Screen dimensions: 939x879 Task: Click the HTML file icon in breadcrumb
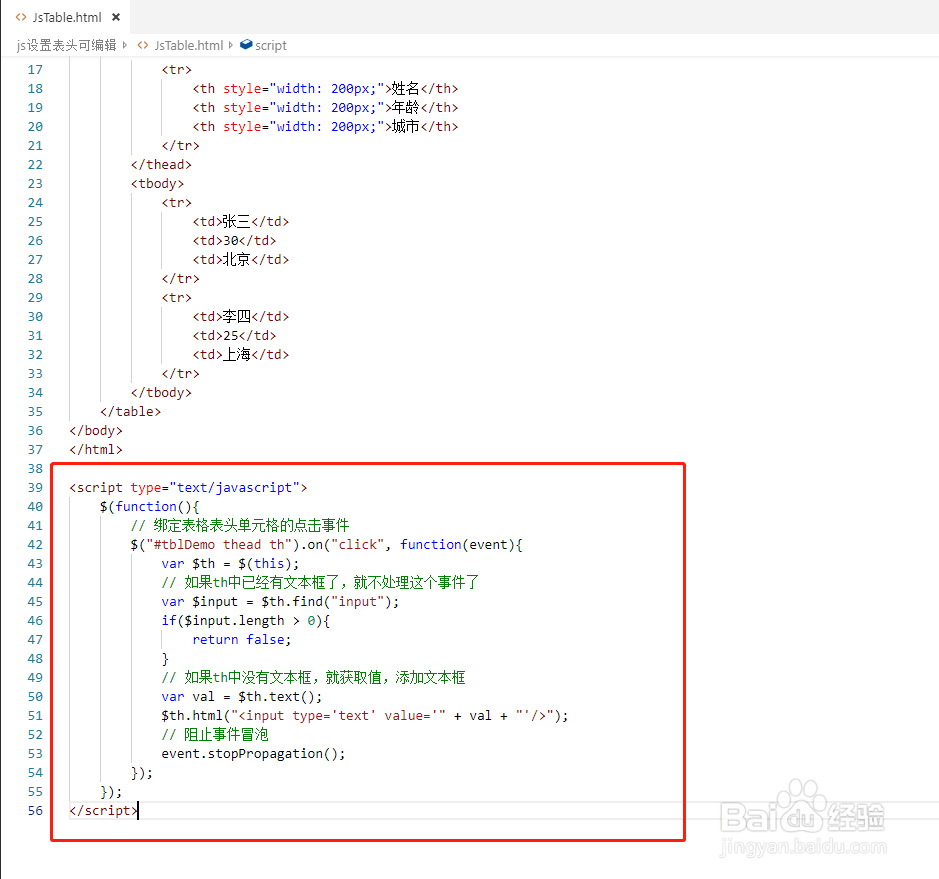tap(143, 45)
